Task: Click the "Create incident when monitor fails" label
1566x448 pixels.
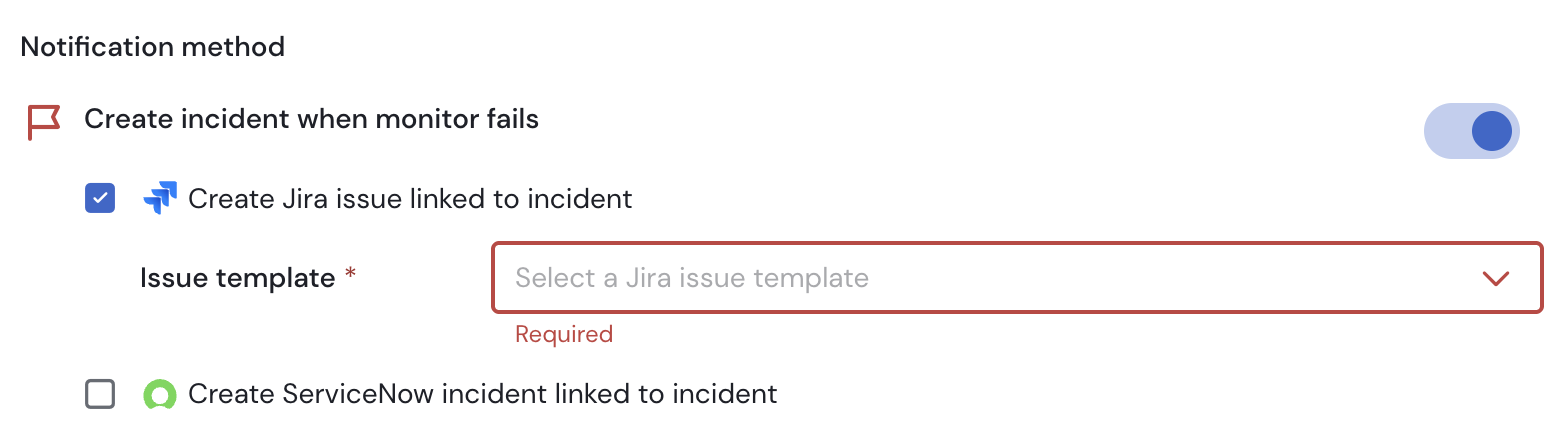Action: pyautogui.click(x=311, y=120)
